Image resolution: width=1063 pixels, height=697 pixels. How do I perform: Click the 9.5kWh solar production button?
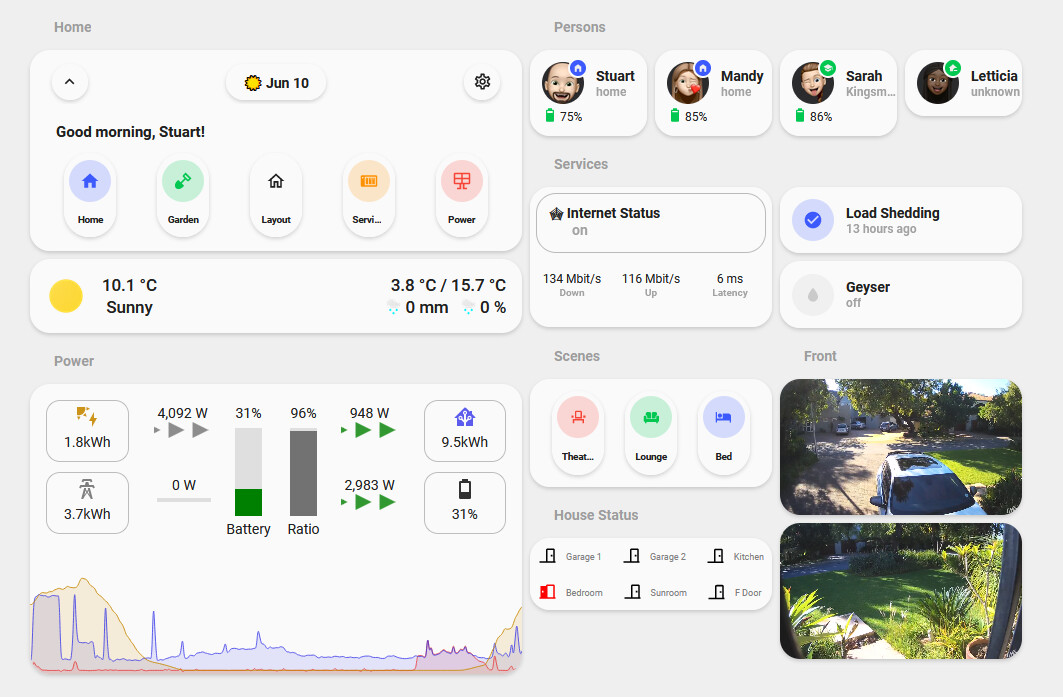pyautogui.click(x=464, y=430)
